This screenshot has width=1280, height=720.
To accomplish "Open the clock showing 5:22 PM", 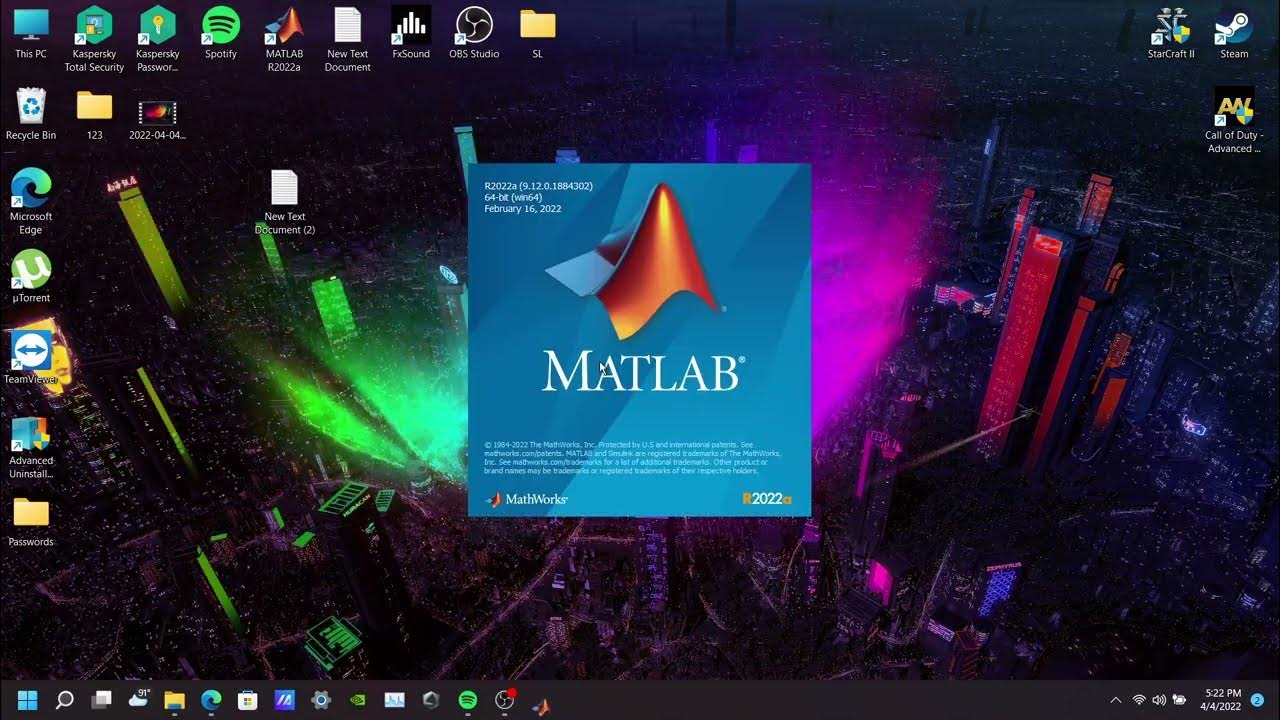I will point(1221,700).
